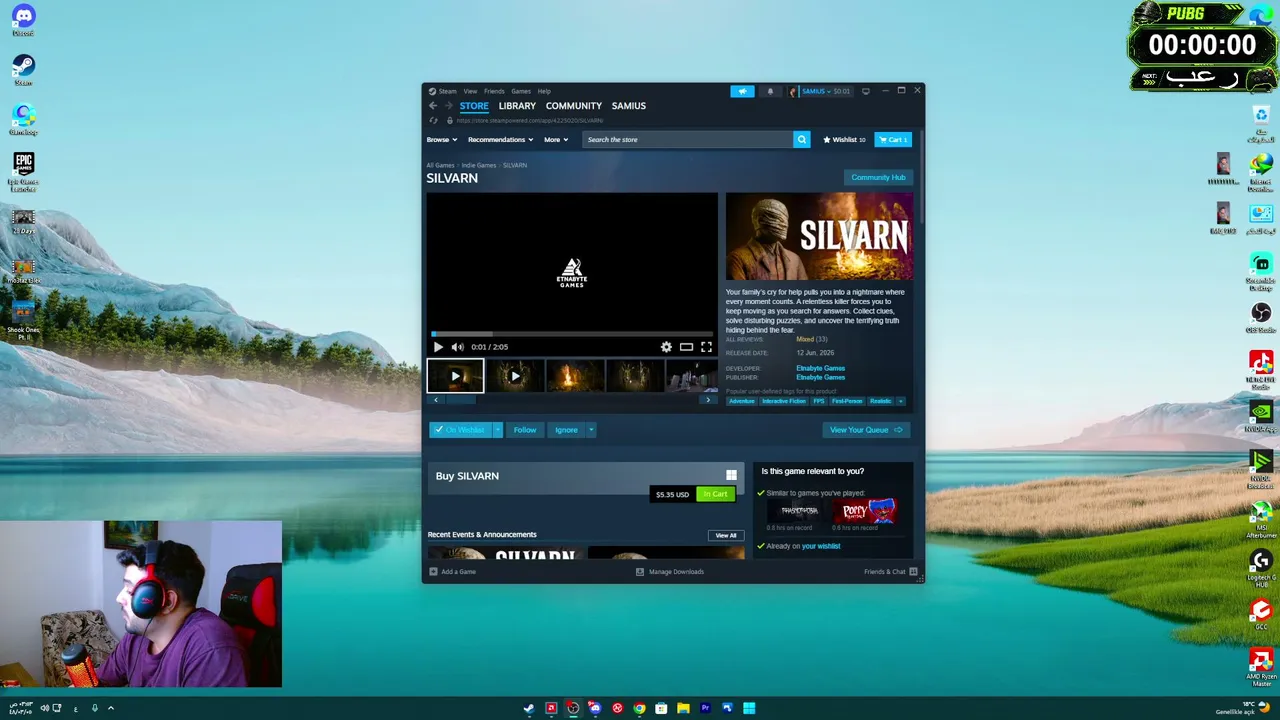This screenshot has height=720, width=1280.
Task: Select the campfire screenshot thumbnail
Action: [x=575, y=376]
